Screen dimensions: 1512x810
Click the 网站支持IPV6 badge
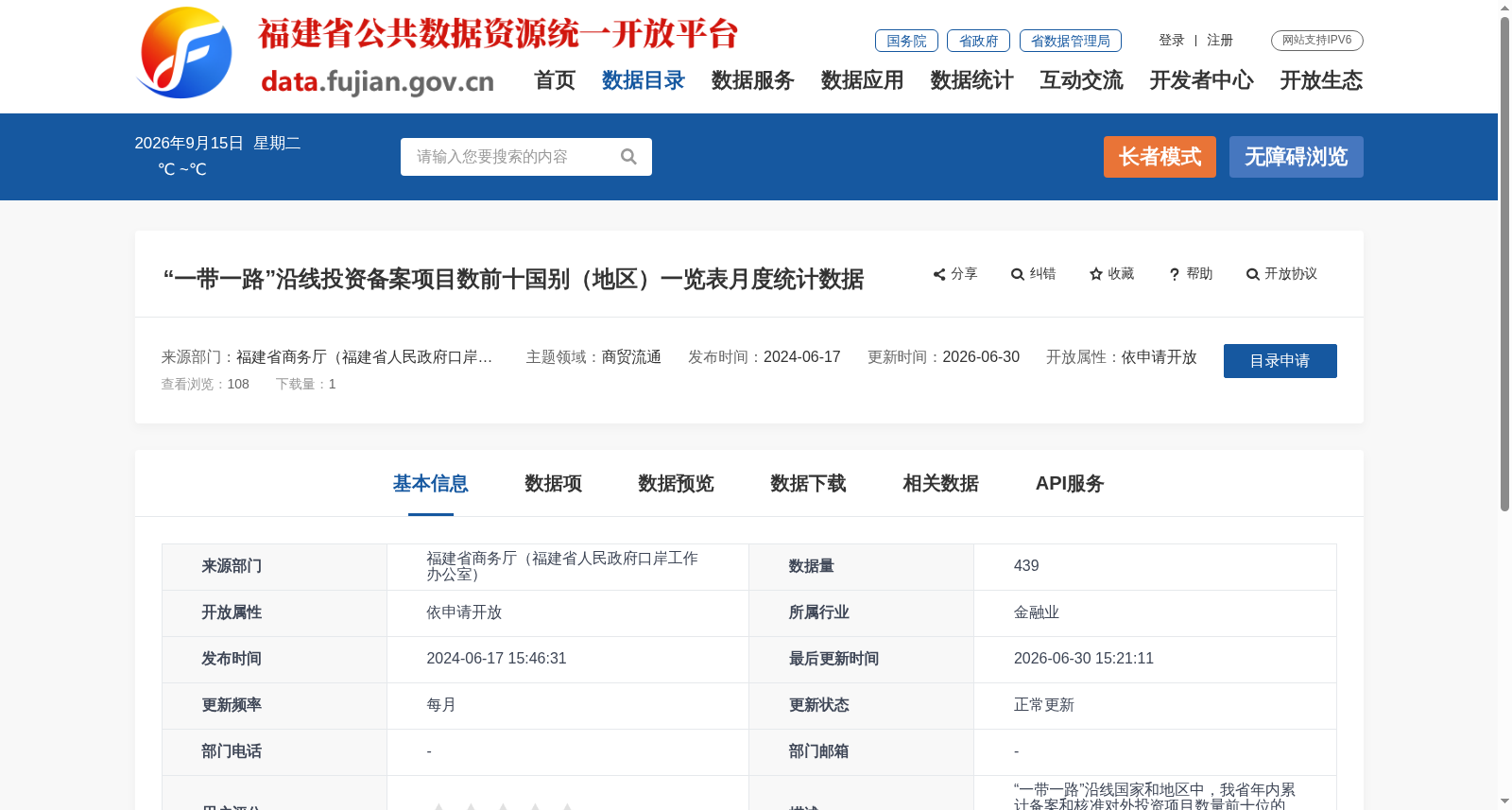click(1317, 41)
